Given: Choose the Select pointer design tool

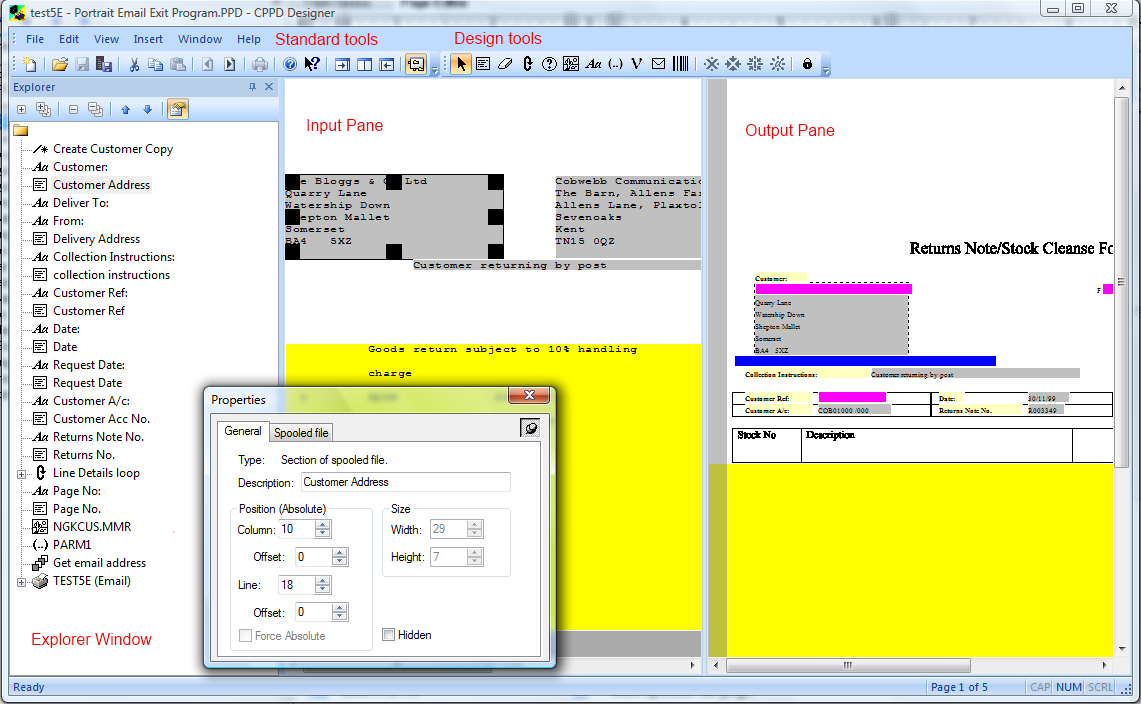Looking at the screenshot, I should click(x=461, y=64).
